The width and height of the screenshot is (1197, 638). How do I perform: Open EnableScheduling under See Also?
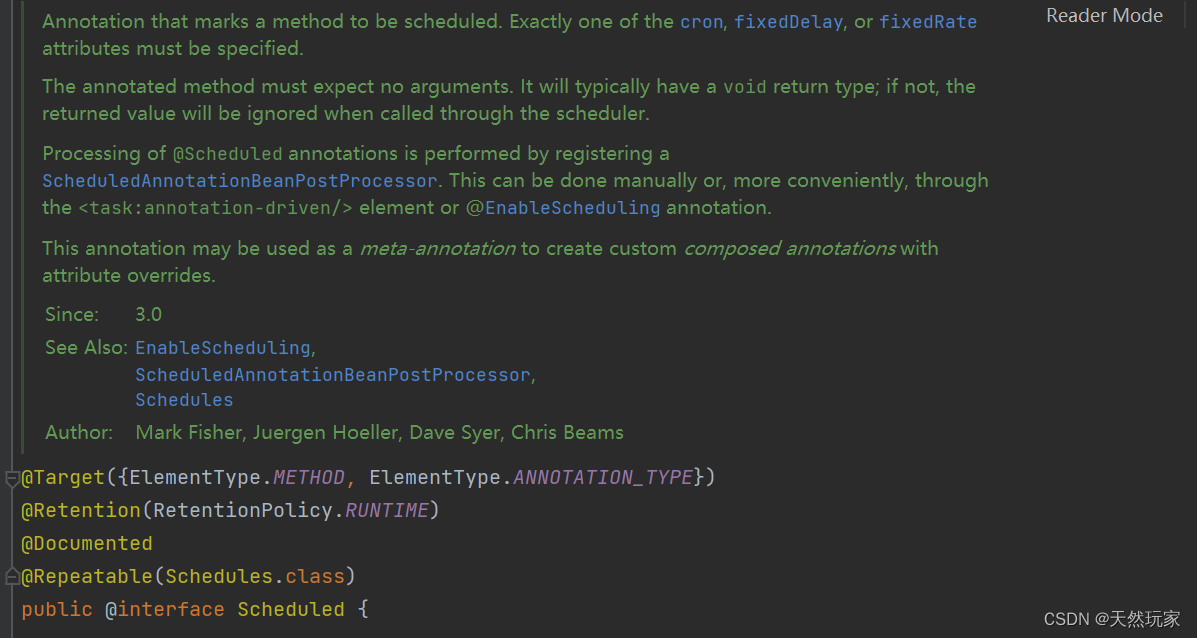coord(221,347)
